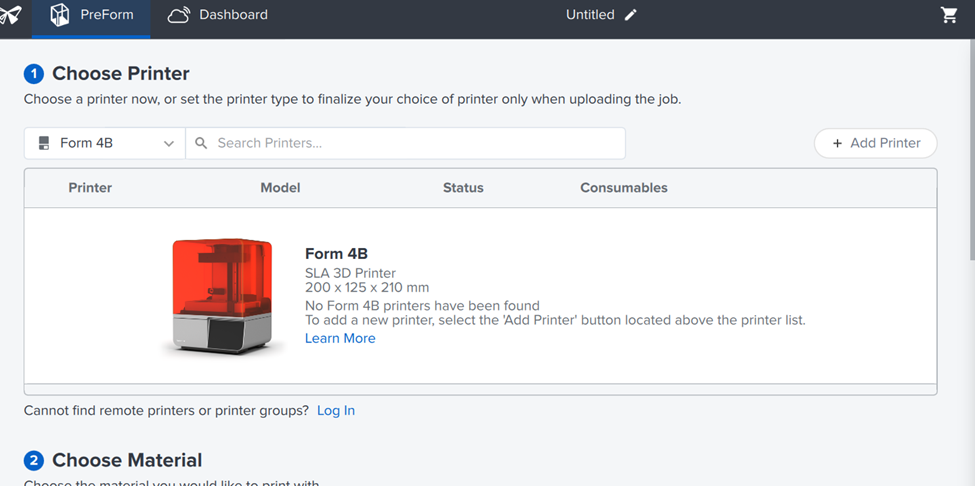Click the magnifier search icon

[x=201, y=143]
